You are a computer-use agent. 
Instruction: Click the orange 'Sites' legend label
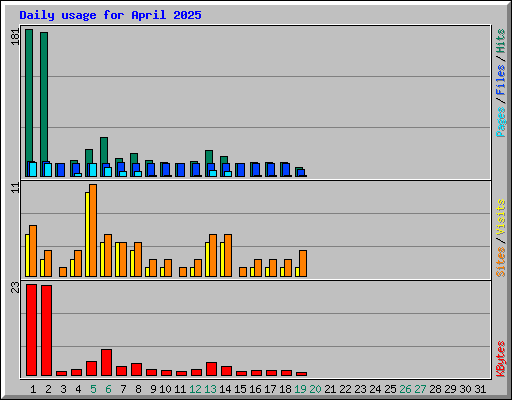tap(501, 262)
